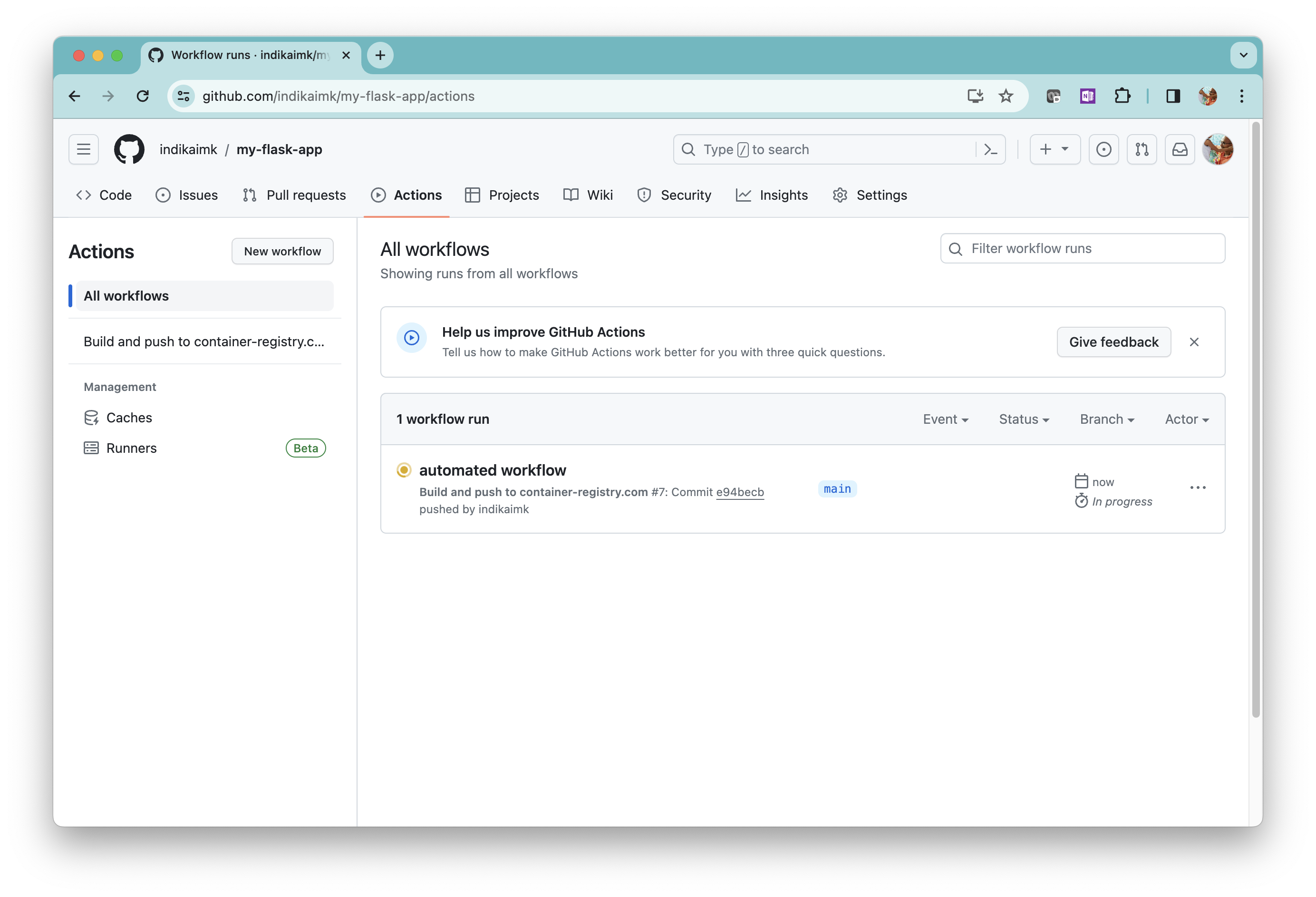This screenshot has height=897, width=1316.
Task: Click the my-flask-app repository link
Action: [x=279, y=150]
